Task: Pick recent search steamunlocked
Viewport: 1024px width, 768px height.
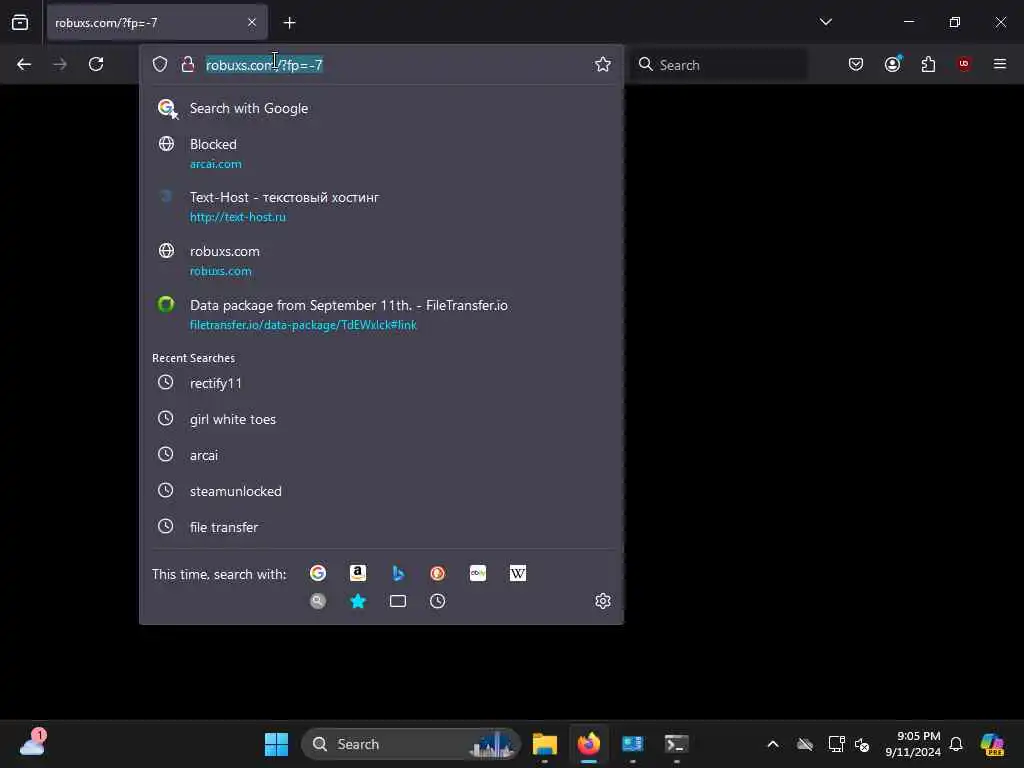Action: pyautogui.click(x=381, y=491)
